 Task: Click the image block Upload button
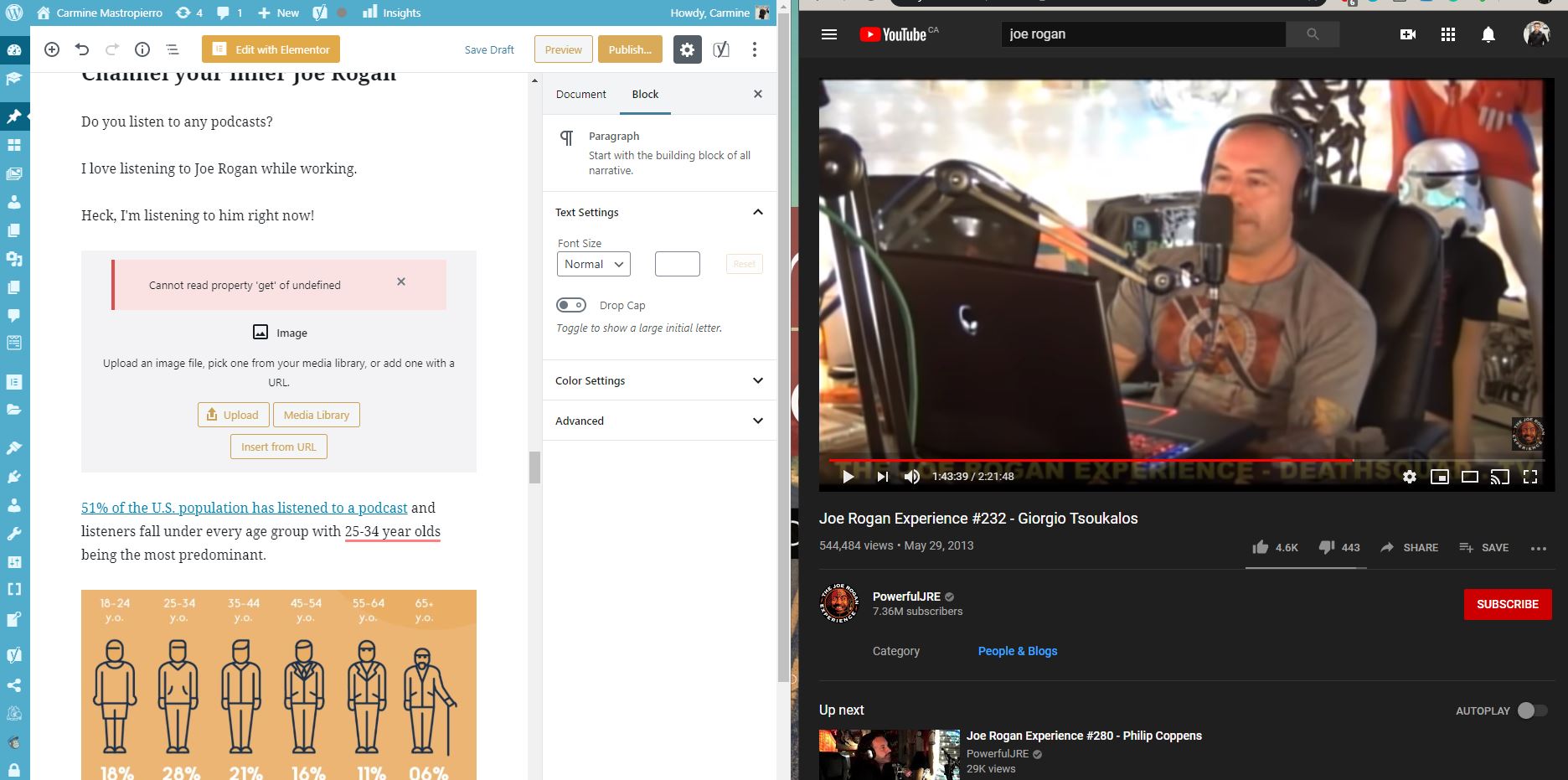pyautogui.click(x=234, y=415)
